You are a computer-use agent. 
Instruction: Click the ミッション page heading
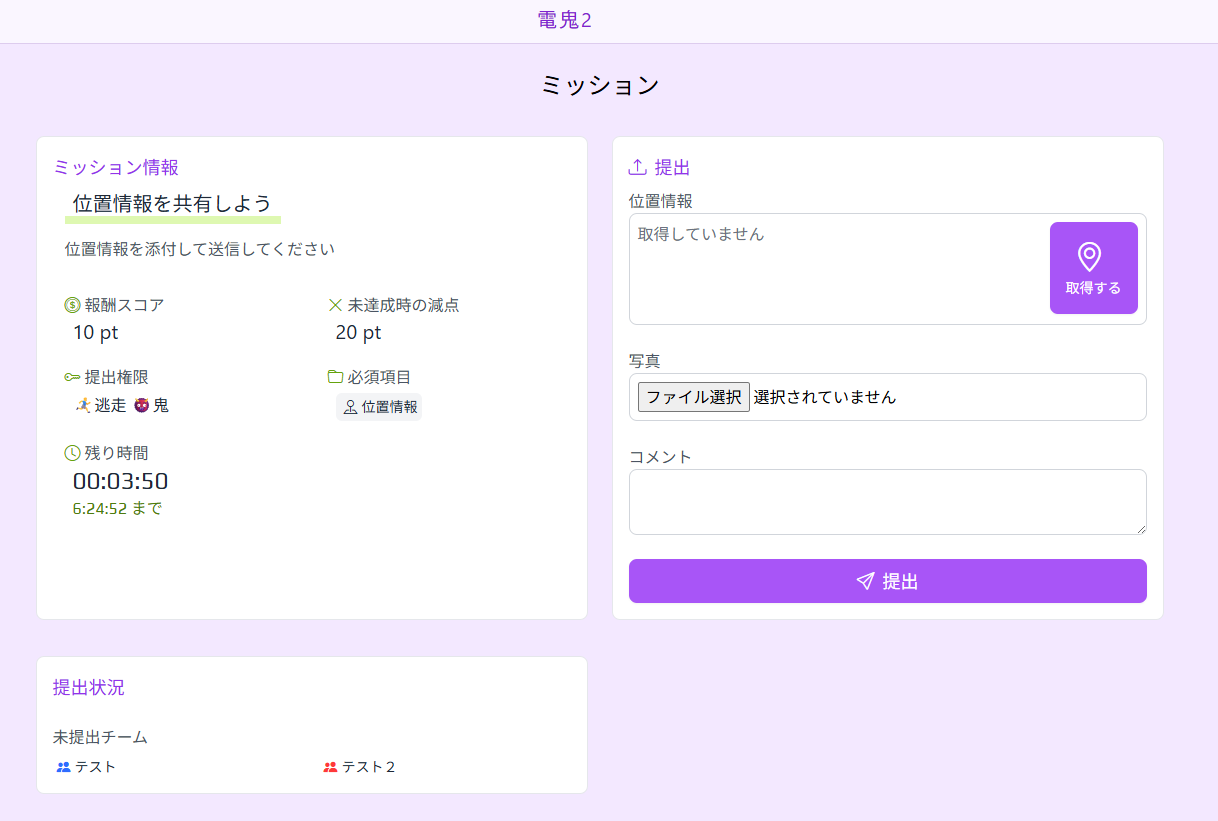click(600, 85)
